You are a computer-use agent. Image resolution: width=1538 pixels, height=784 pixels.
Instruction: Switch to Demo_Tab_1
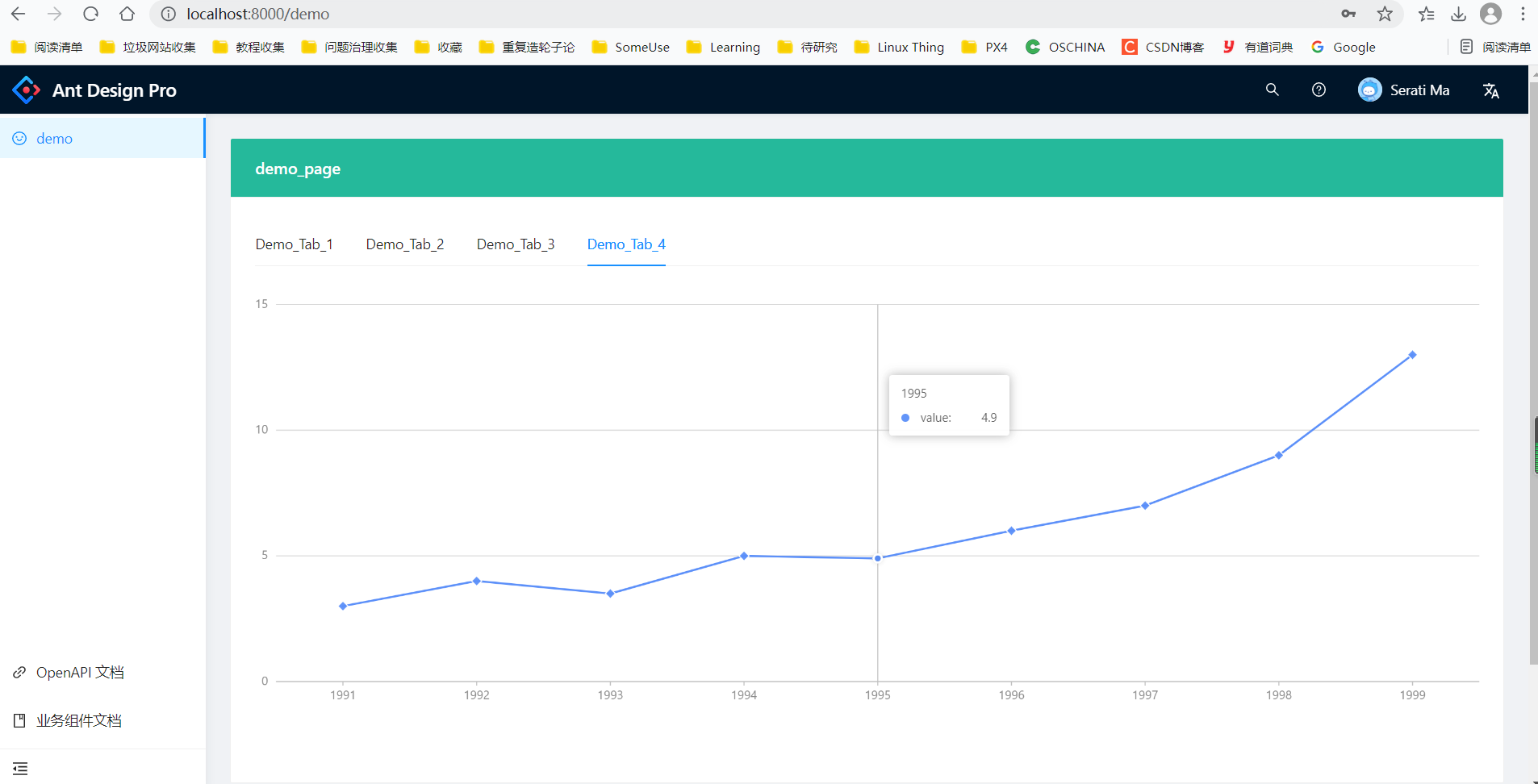tap(294, 244)
